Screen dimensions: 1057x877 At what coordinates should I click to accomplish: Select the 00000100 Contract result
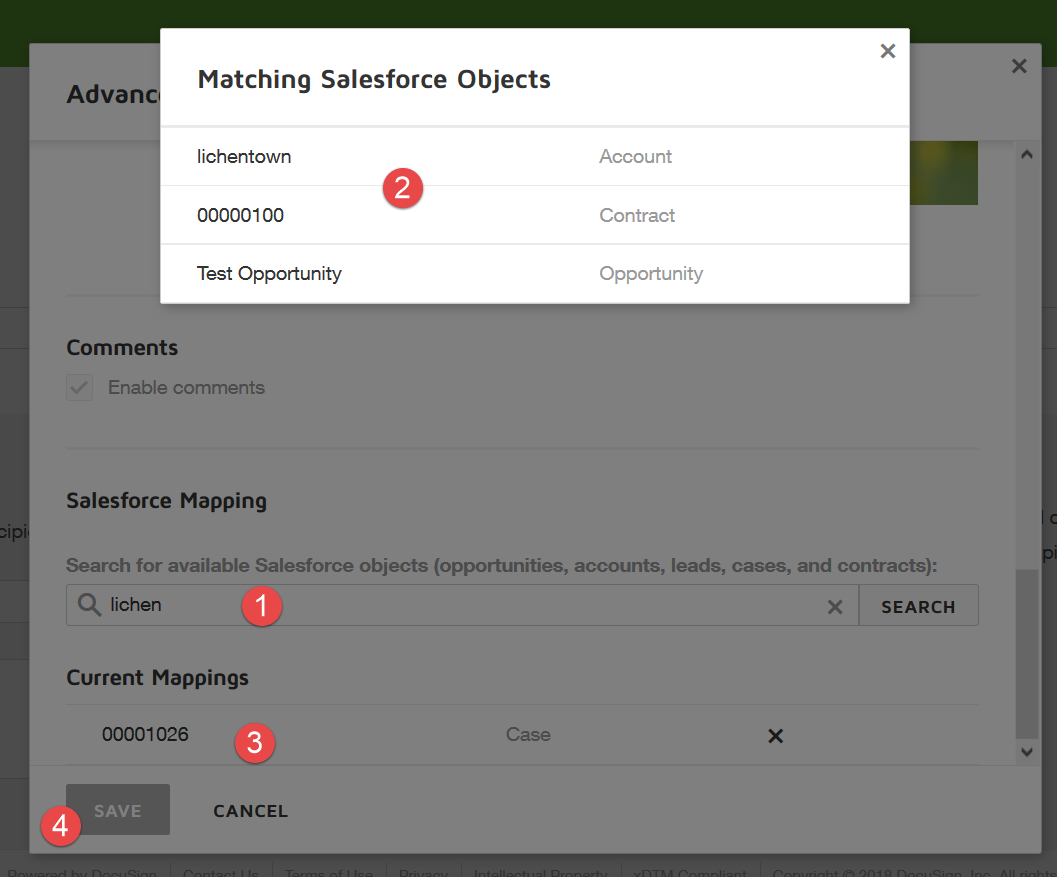pyautogui.click(x=240, y=215)
